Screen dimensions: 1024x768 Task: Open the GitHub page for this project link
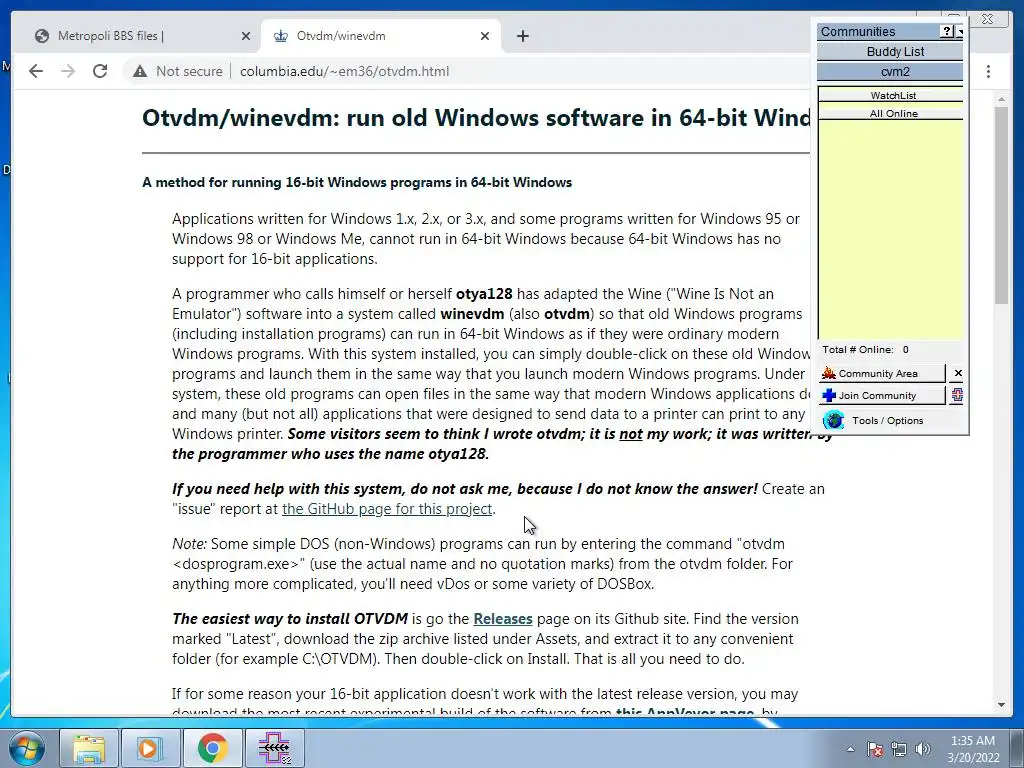[387, 509]
